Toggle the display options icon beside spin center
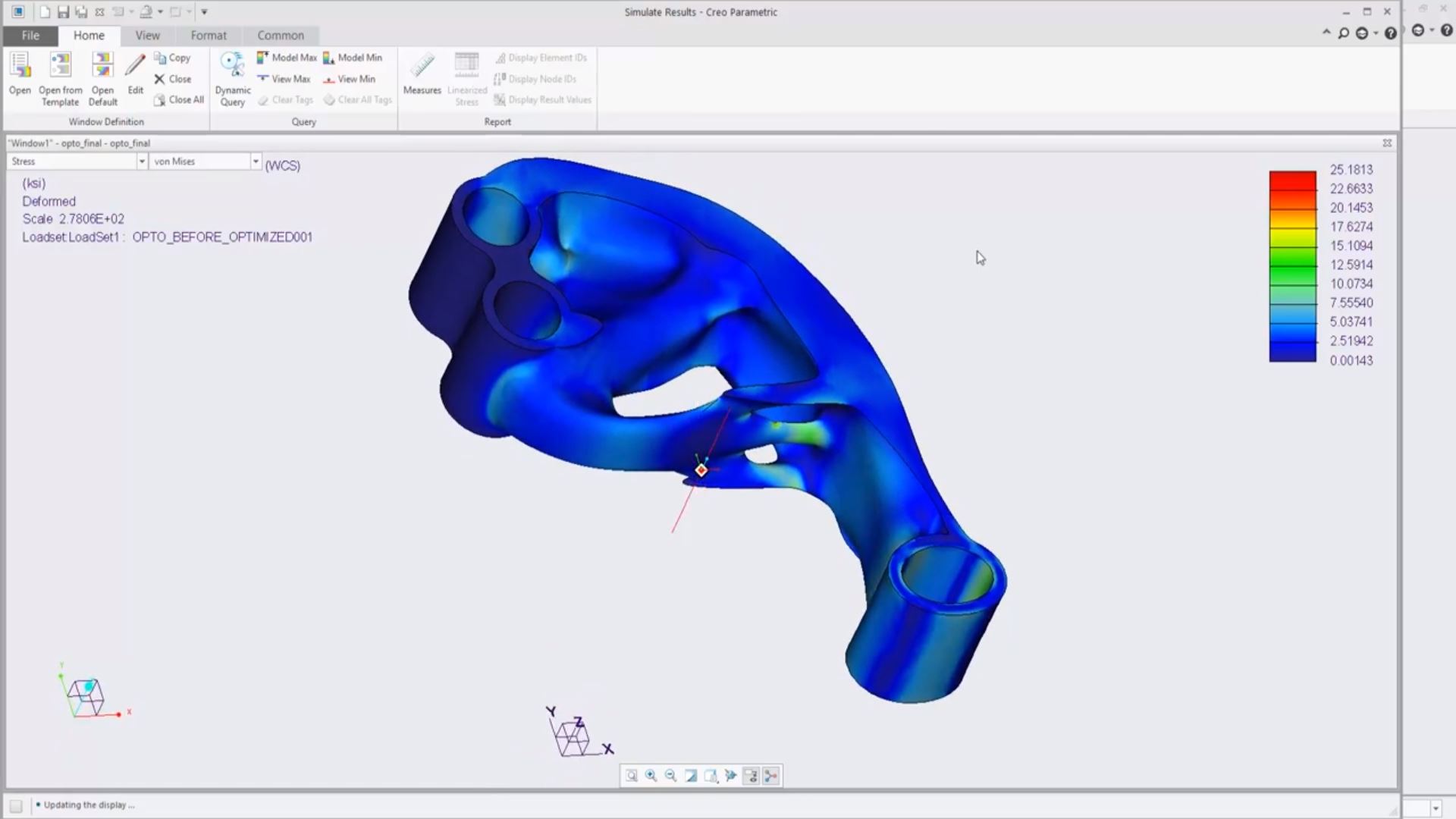The height and width of the screenshot is (819, 1456). (x=751, y=776)
